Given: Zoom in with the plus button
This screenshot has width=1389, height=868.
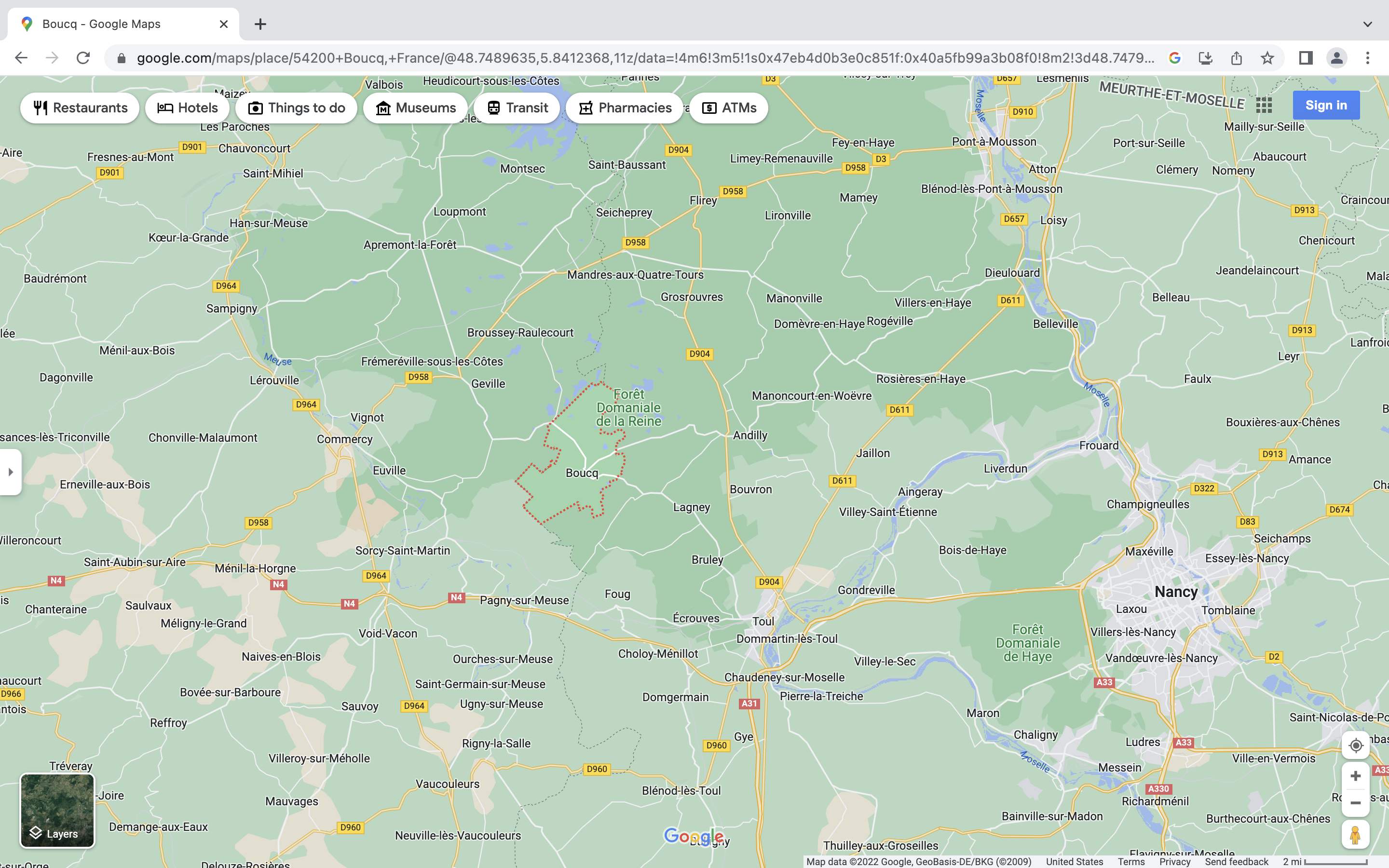Looking at the screenshot, I should coord(1356,776).
